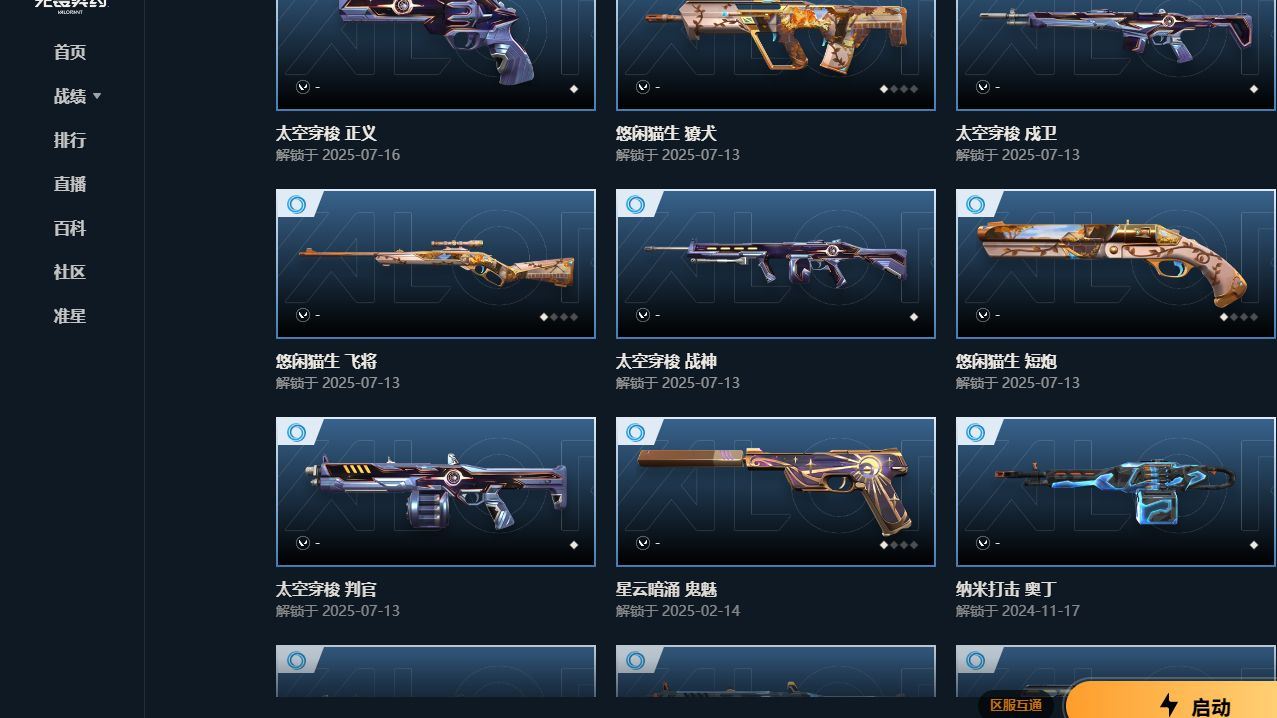Click Valorant points icon on 太空穿梭 正义 card
Screen dimensions: 1277x718
tap(303, 87)
